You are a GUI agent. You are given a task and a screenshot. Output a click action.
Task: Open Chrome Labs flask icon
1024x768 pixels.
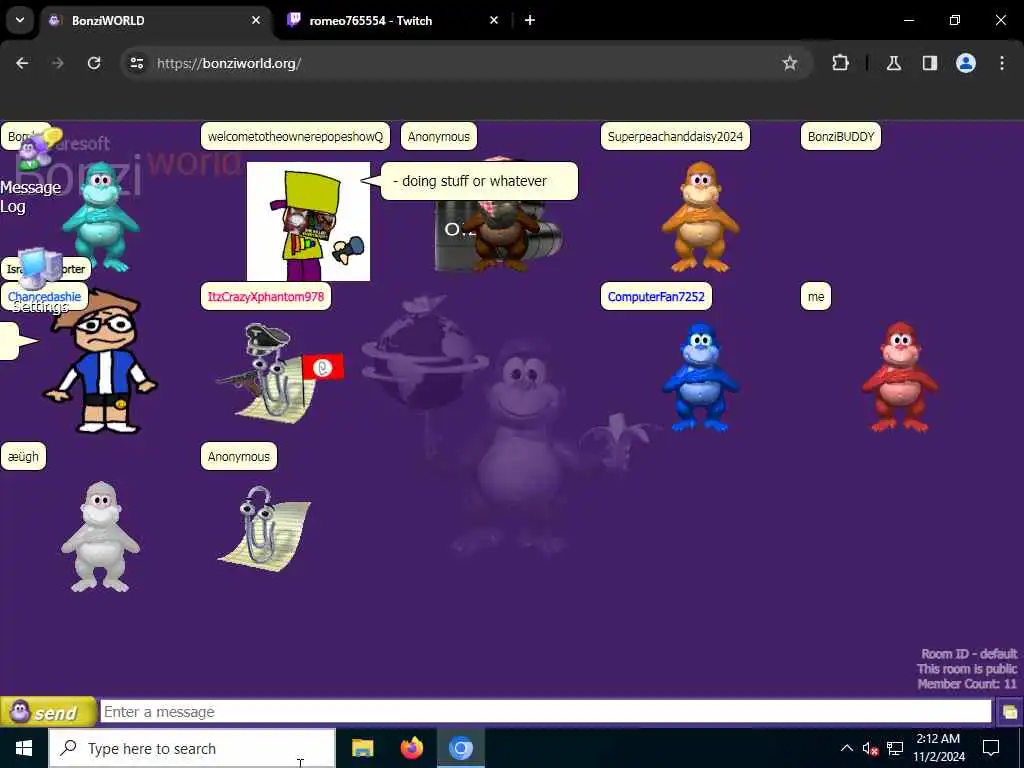(x=894, y=63)
